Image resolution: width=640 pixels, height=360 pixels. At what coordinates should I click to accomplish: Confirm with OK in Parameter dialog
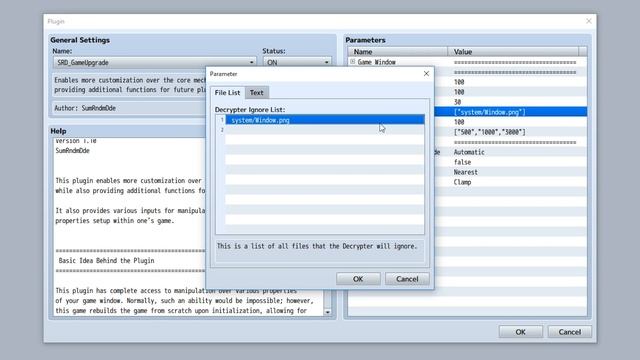click(x=358, y=279)
